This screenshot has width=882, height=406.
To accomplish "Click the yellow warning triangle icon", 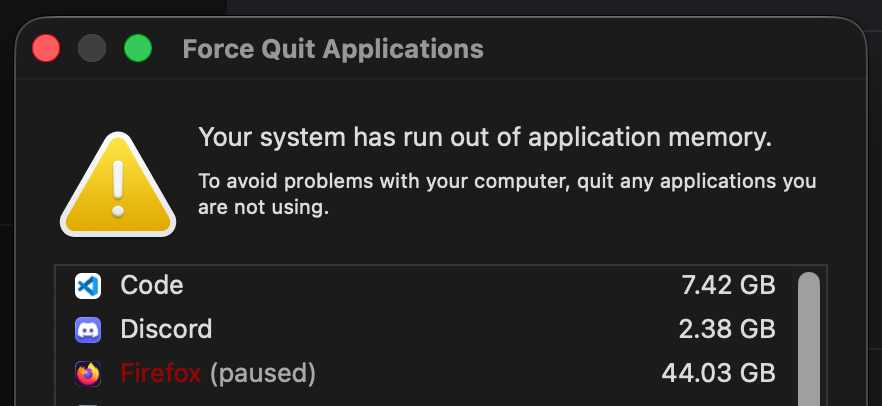I will pos(118,187).
